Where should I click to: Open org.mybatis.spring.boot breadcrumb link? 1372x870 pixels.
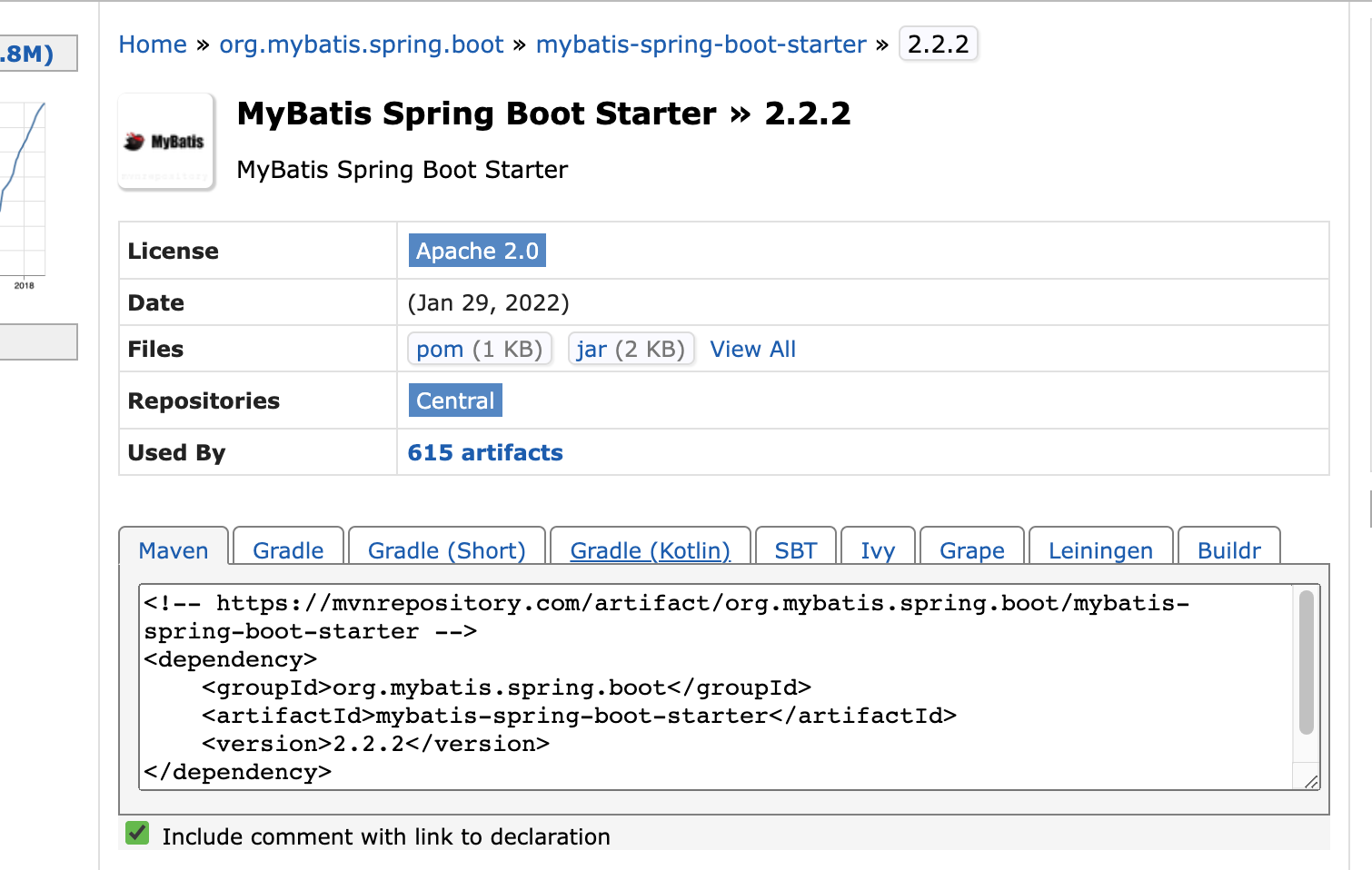pos(361,44)
